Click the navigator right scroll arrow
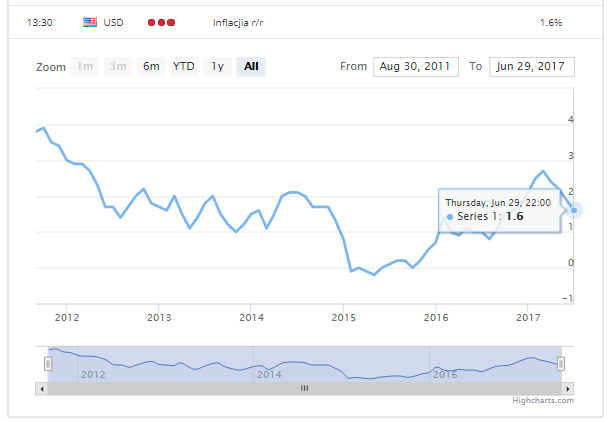Screen dimensions: 612x422 coord(568,388)
